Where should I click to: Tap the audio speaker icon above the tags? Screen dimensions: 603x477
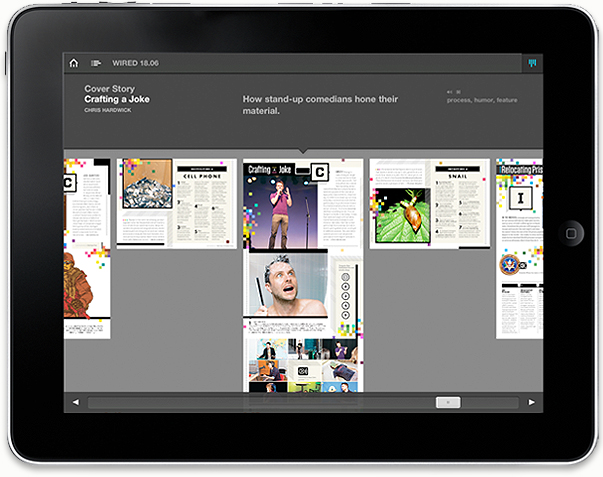[x=449, y=92]
